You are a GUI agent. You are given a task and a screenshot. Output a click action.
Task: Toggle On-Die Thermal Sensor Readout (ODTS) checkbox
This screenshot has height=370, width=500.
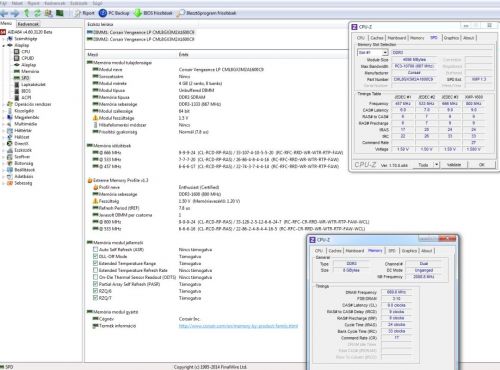95,277
